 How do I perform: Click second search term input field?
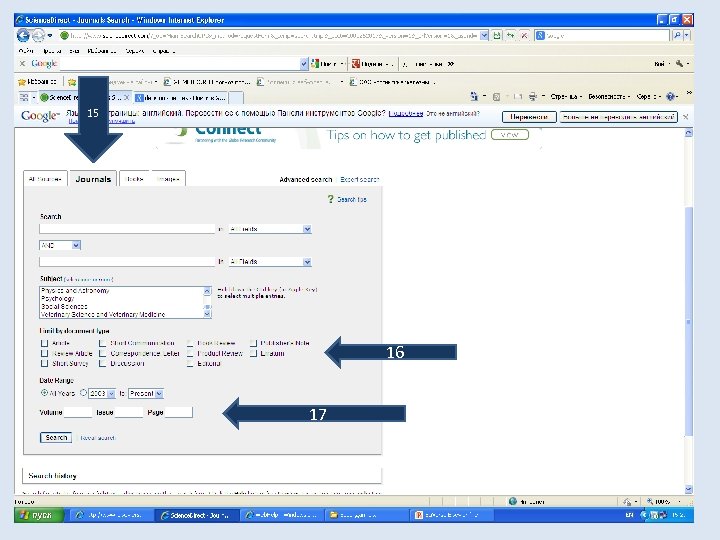(127, 262)
